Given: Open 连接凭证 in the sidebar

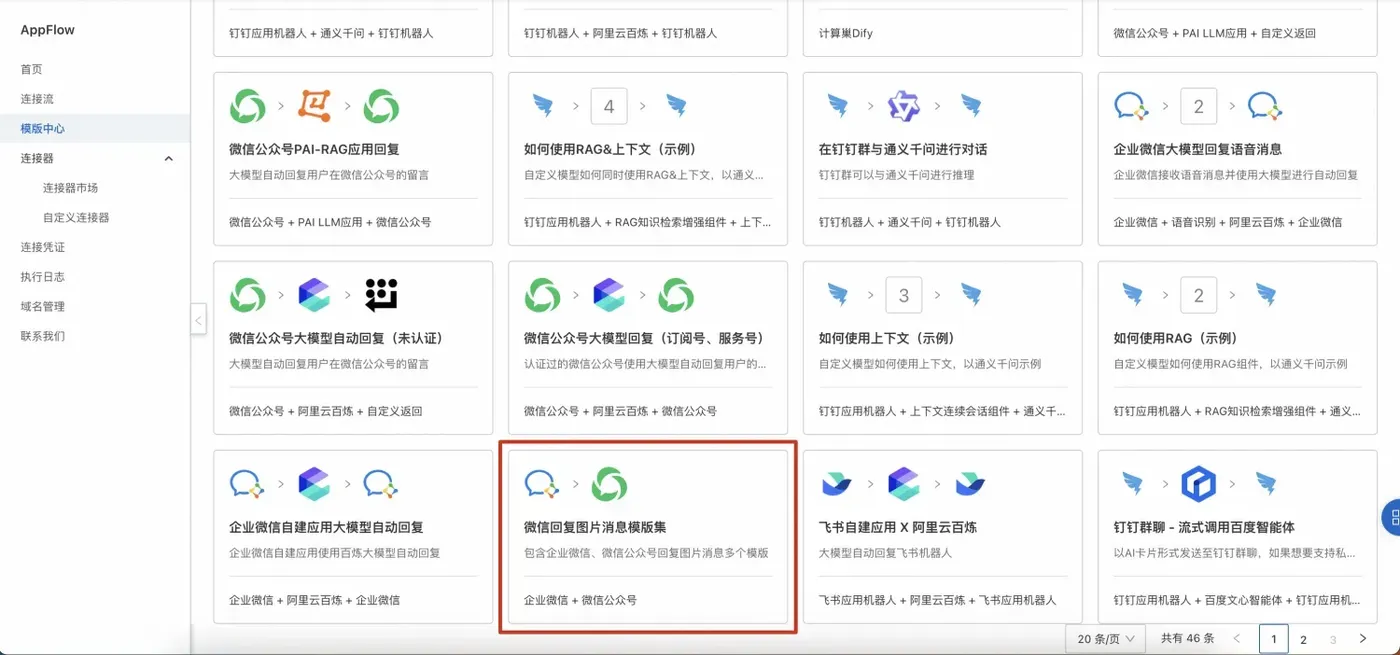Looking at the screenshot, I should point(43,247).
